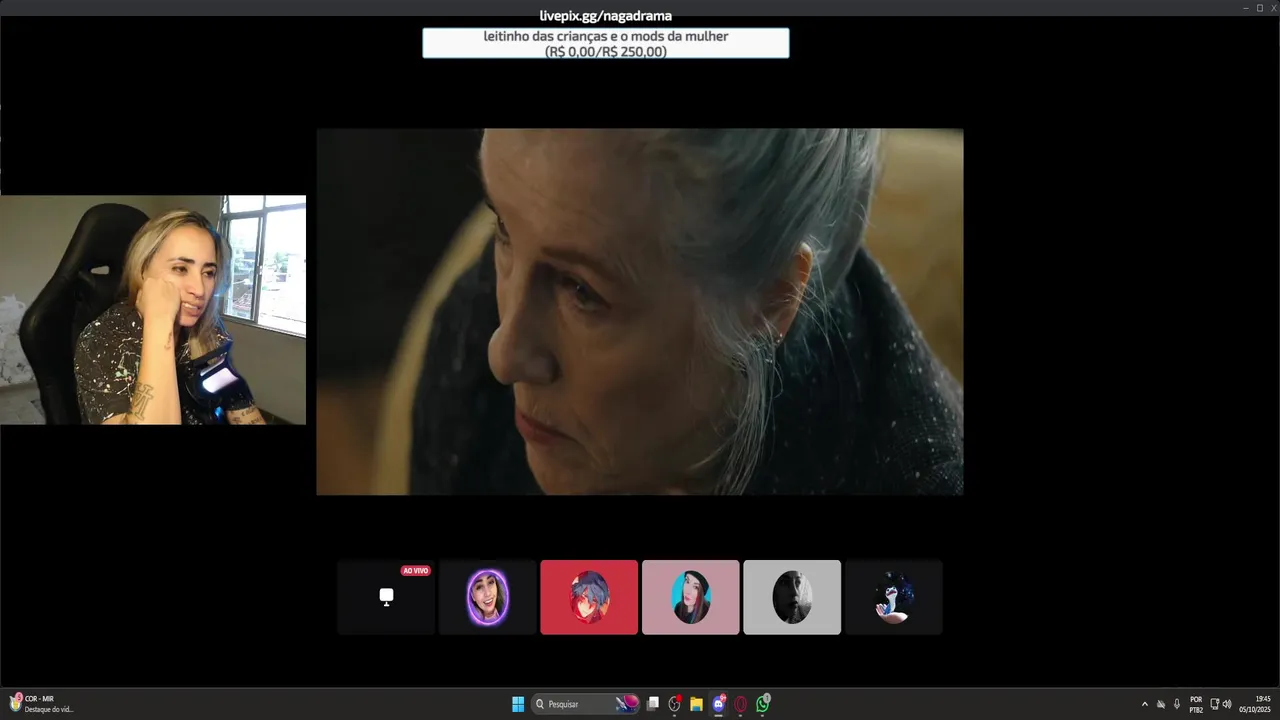Open the POR PTB2 language switcher
The width and height of the screenshot is (1280, 720).
click(x=1196, y=704)
